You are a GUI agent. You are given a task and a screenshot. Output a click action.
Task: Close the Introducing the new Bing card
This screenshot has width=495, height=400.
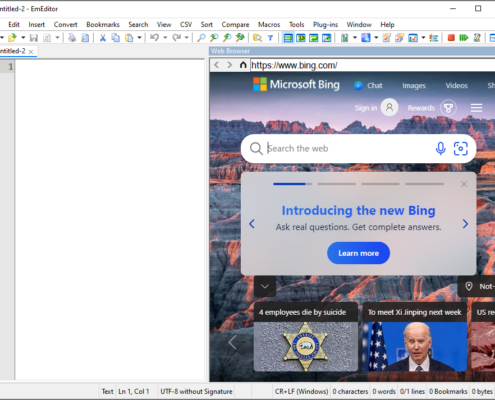464,184
